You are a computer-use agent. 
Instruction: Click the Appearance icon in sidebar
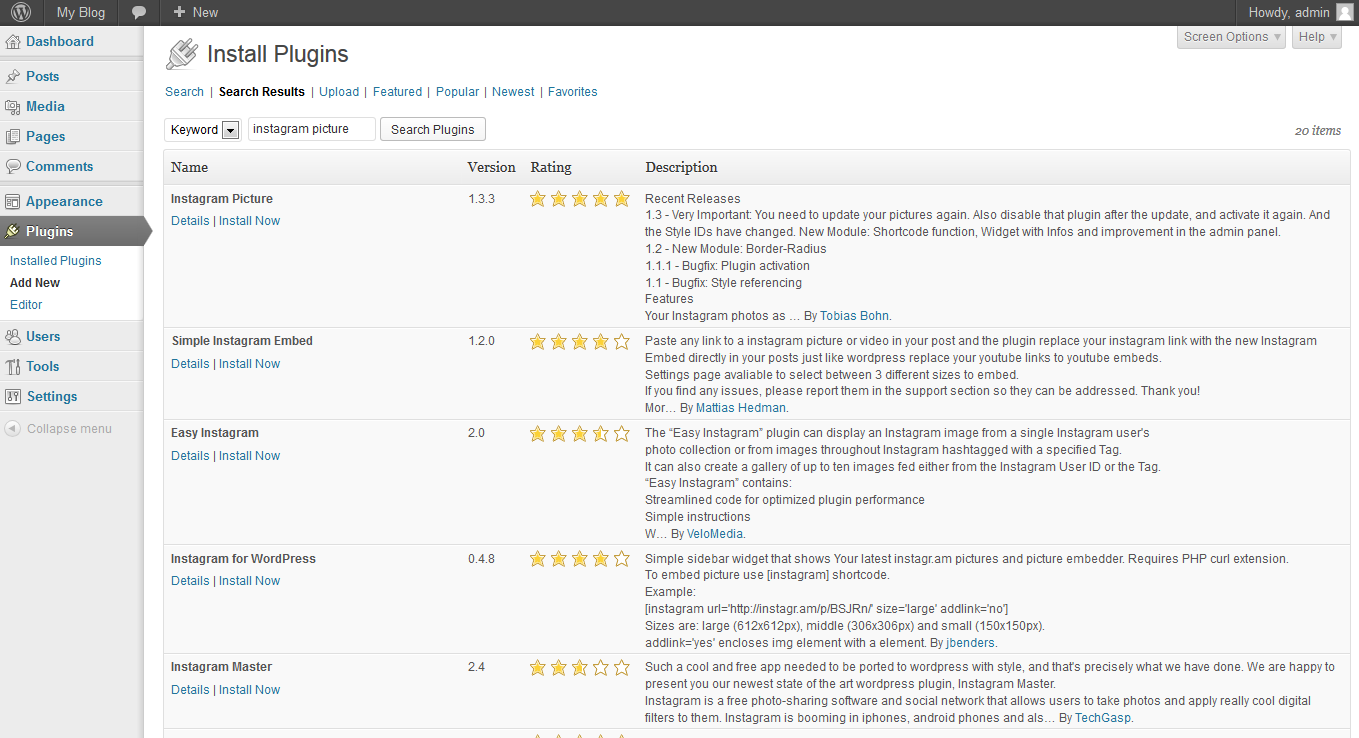13,202
